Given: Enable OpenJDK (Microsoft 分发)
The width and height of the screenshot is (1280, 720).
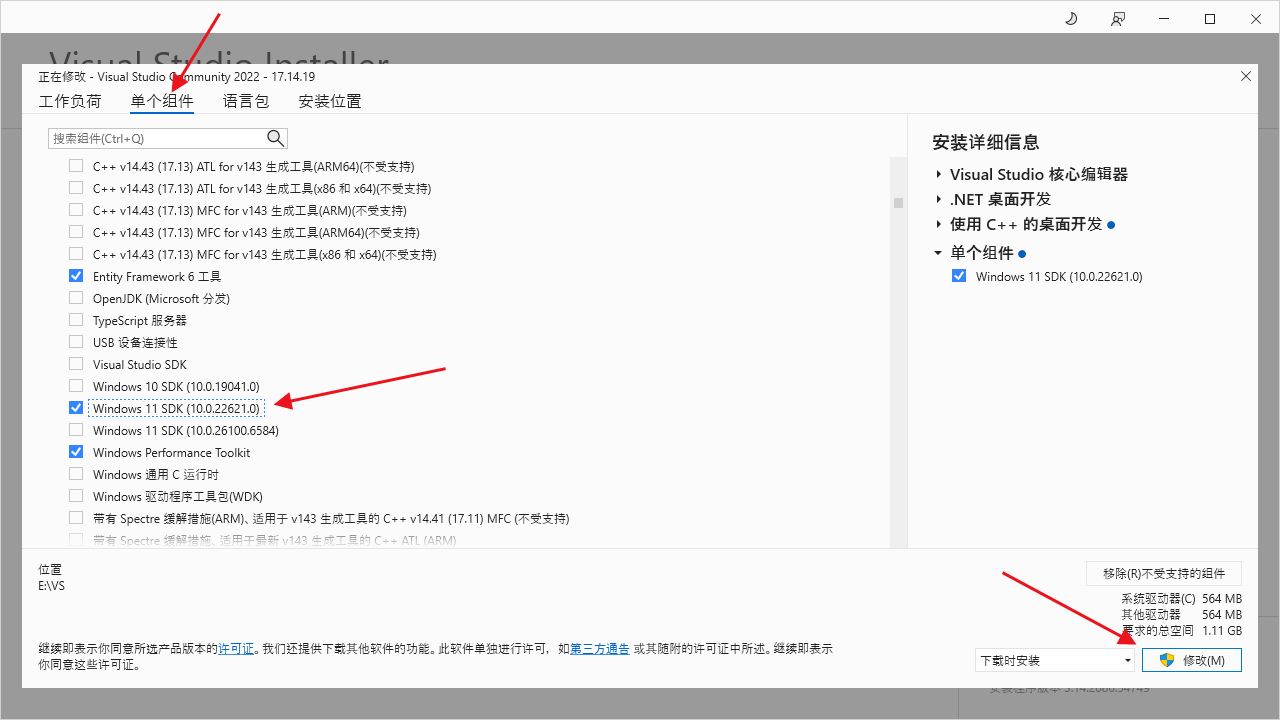Looking at the screenshot, I should click(75, 298).
